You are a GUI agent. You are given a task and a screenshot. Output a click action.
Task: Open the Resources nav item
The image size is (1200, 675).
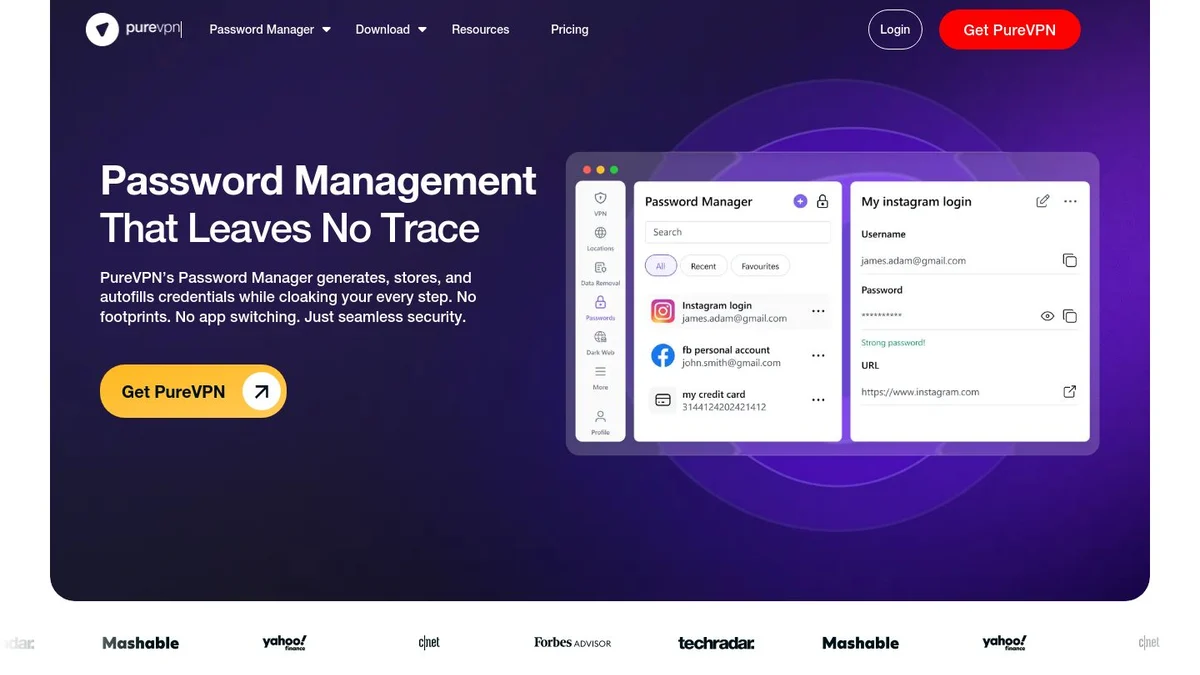pos(480,29)
